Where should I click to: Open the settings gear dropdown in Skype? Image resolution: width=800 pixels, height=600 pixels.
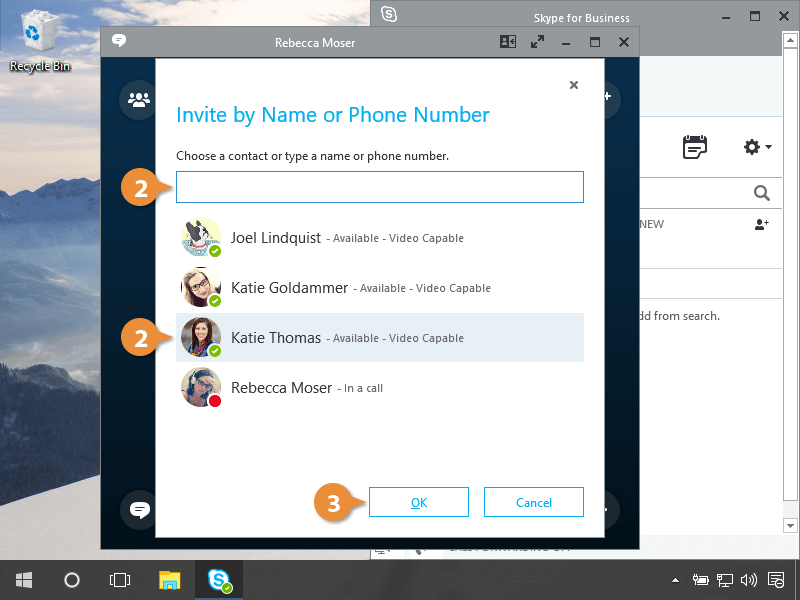pos(757,147)
